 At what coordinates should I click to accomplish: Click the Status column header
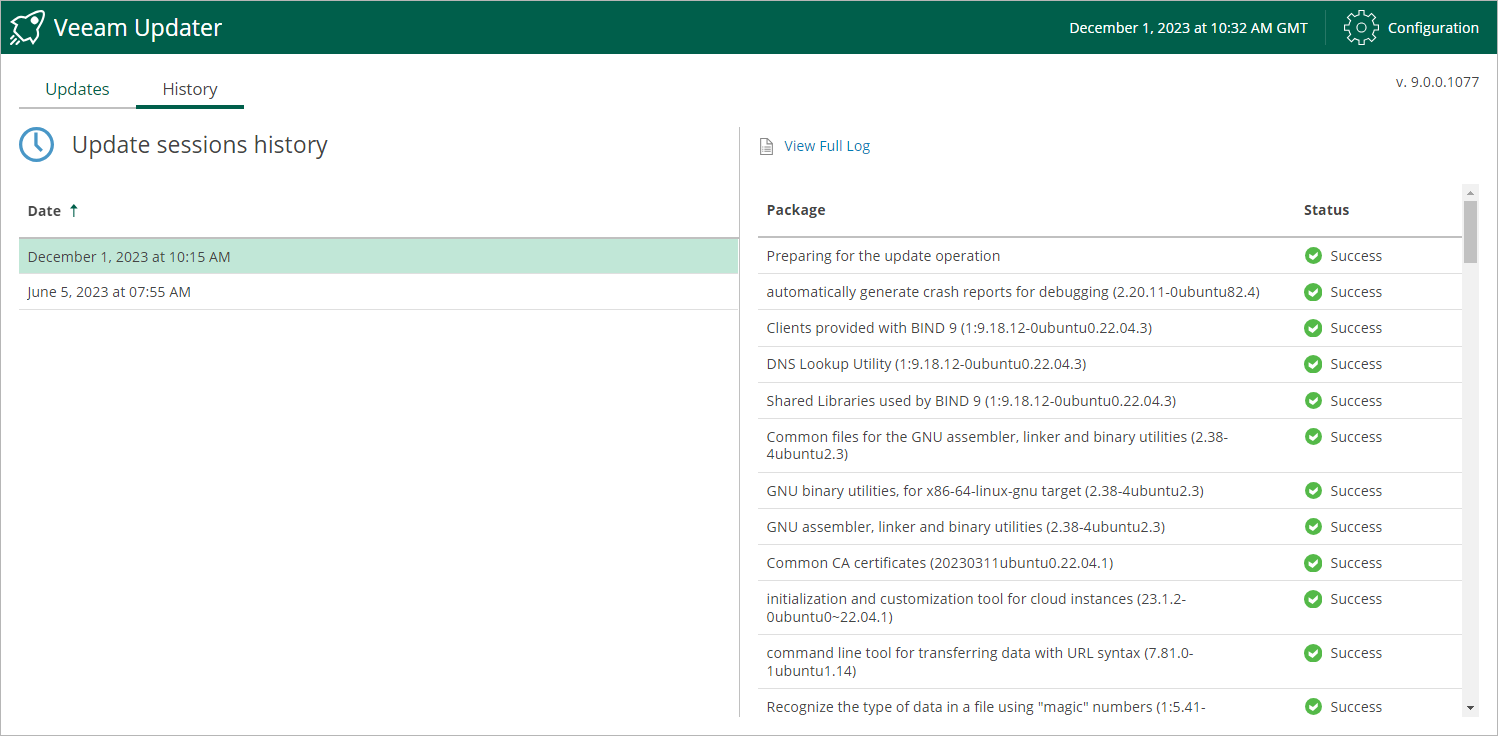tap(1326, 210)
